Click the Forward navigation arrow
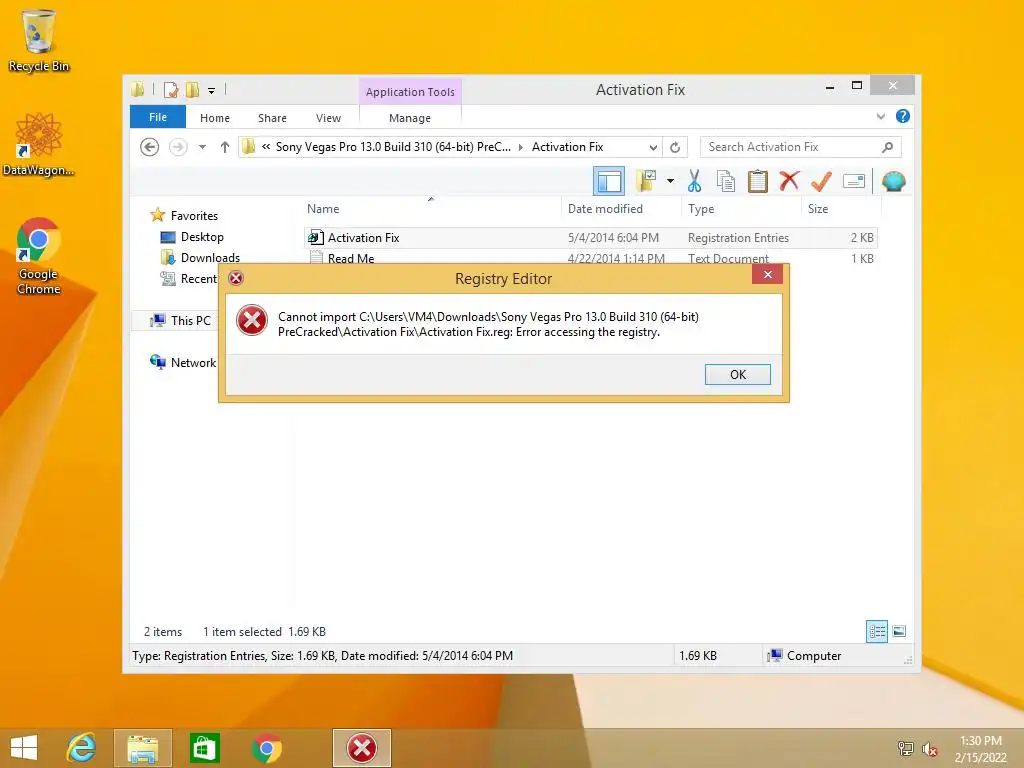The height and width of the screenshot is (768, 1024). click(x=178, y=147)
